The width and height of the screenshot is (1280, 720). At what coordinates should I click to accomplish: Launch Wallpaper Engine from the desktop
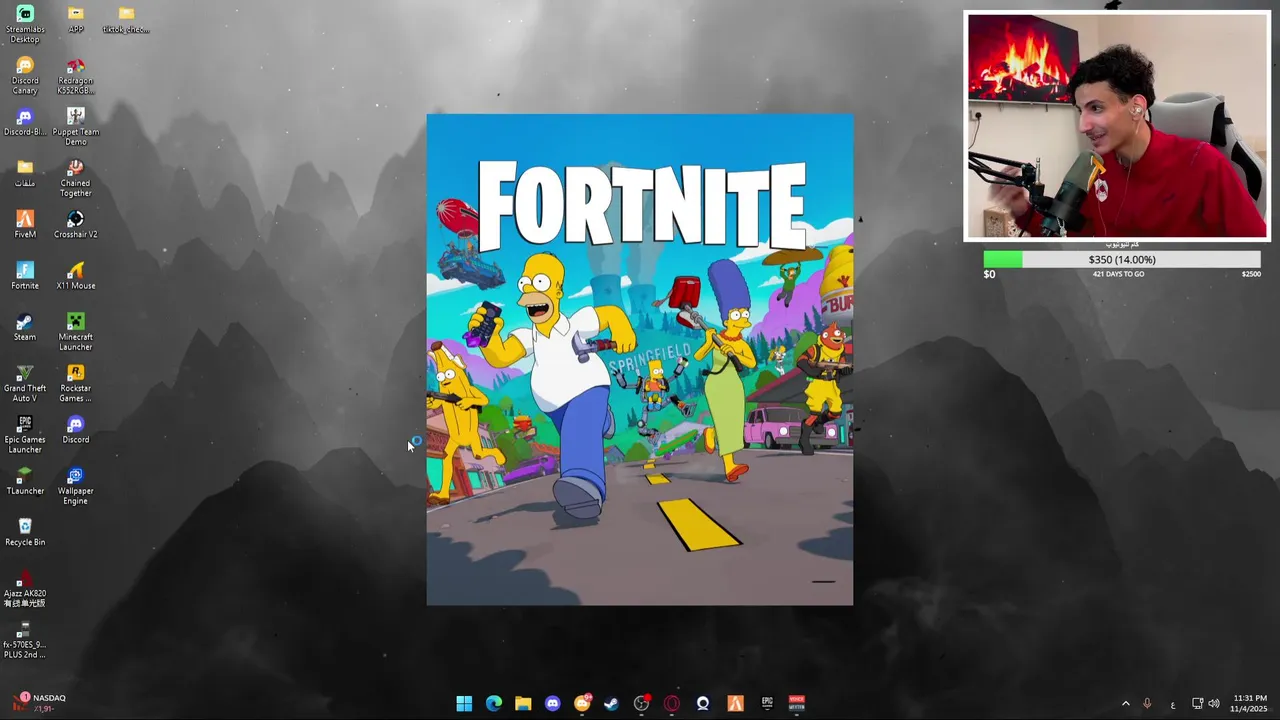76,485
